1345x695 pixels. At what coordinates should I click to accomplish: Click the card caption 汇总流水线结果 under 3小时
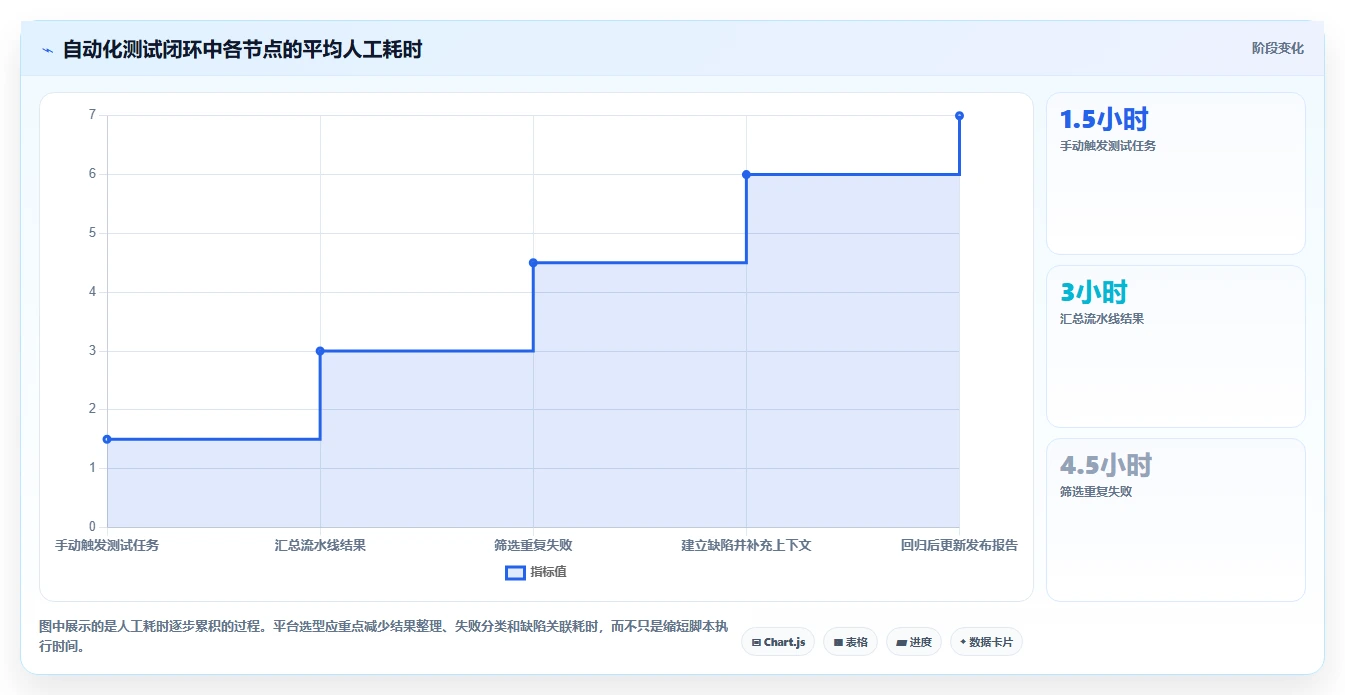tap(1102, 319)
